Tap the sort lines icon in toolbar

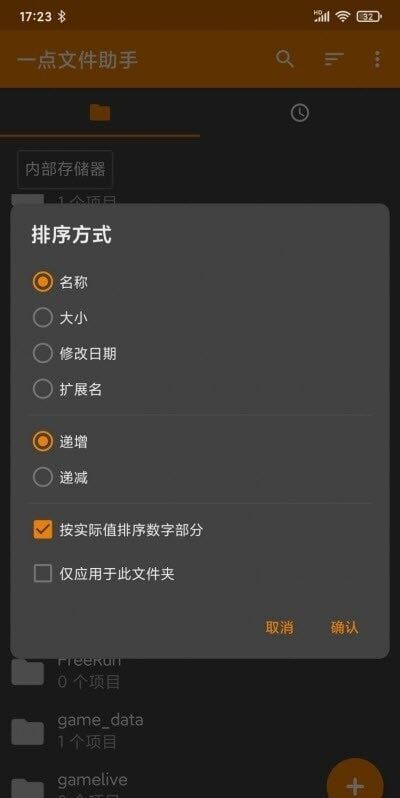point(334,59)
